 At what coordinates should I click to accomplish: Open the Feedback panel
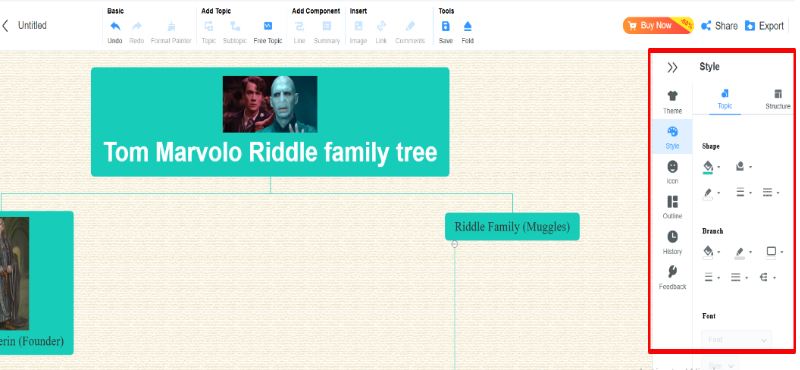(672, 278)
